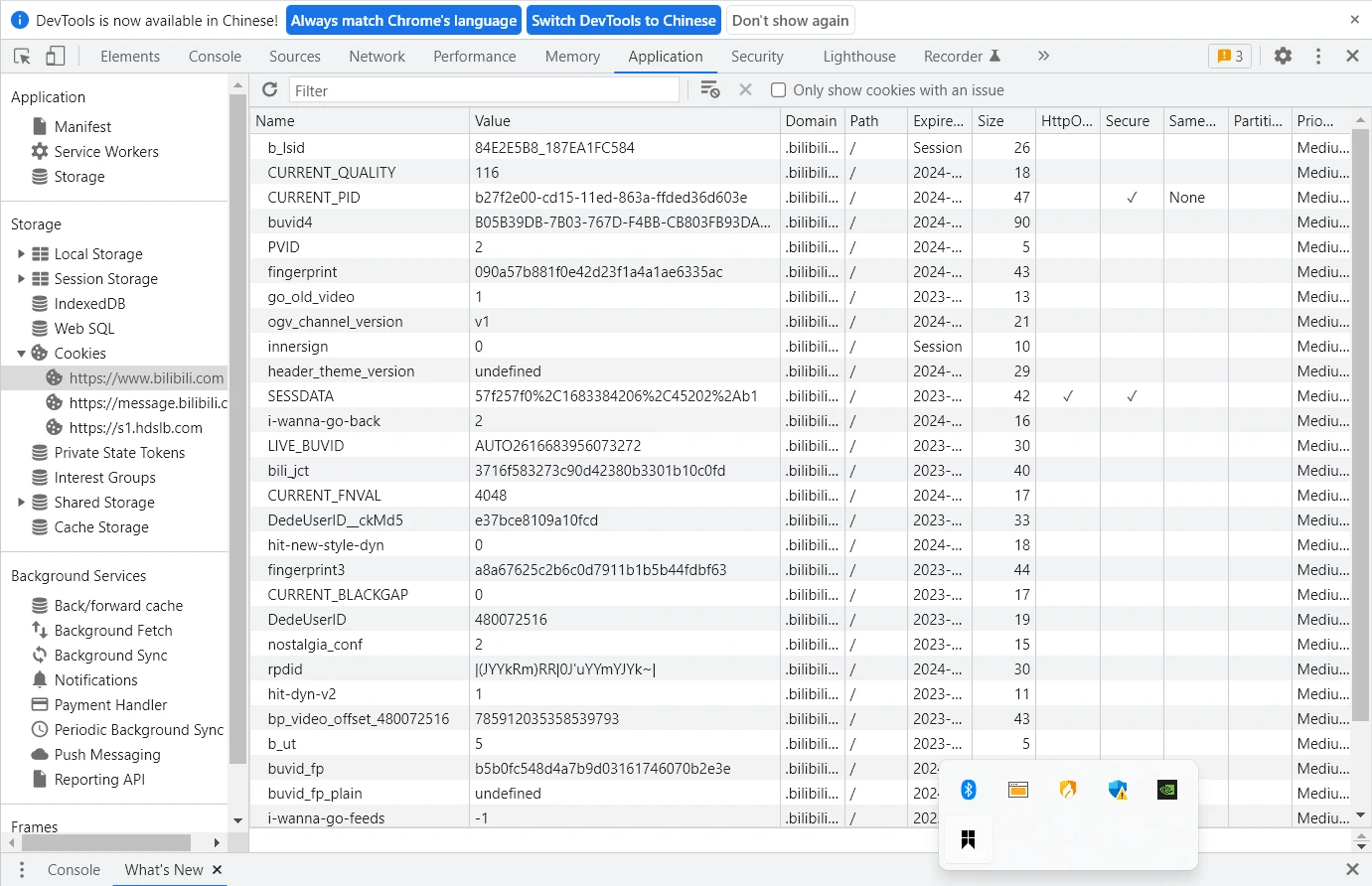Expand the Session Storage tree node
1372x886 pixels.
21,279
